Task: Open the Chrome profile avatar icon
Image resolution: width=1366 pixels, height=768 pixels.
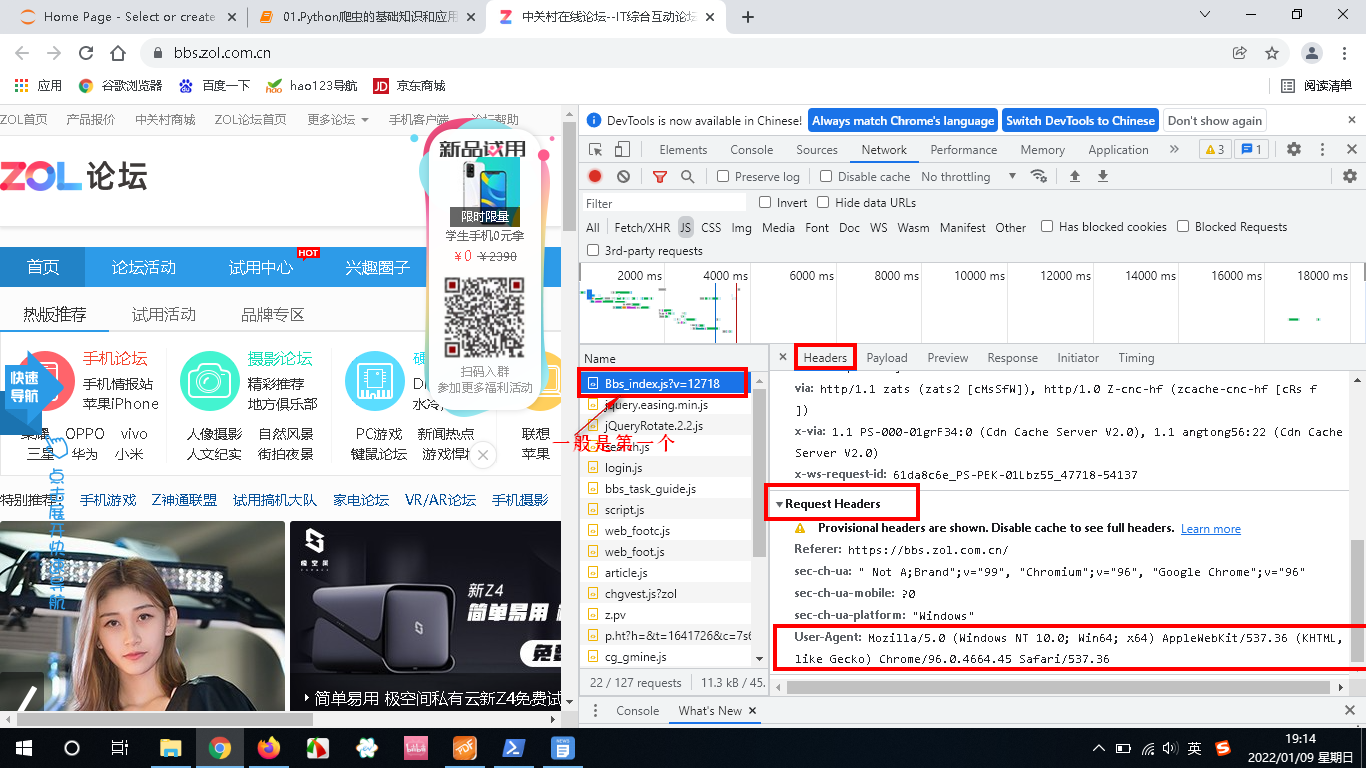Action: tap(1313, 53)
